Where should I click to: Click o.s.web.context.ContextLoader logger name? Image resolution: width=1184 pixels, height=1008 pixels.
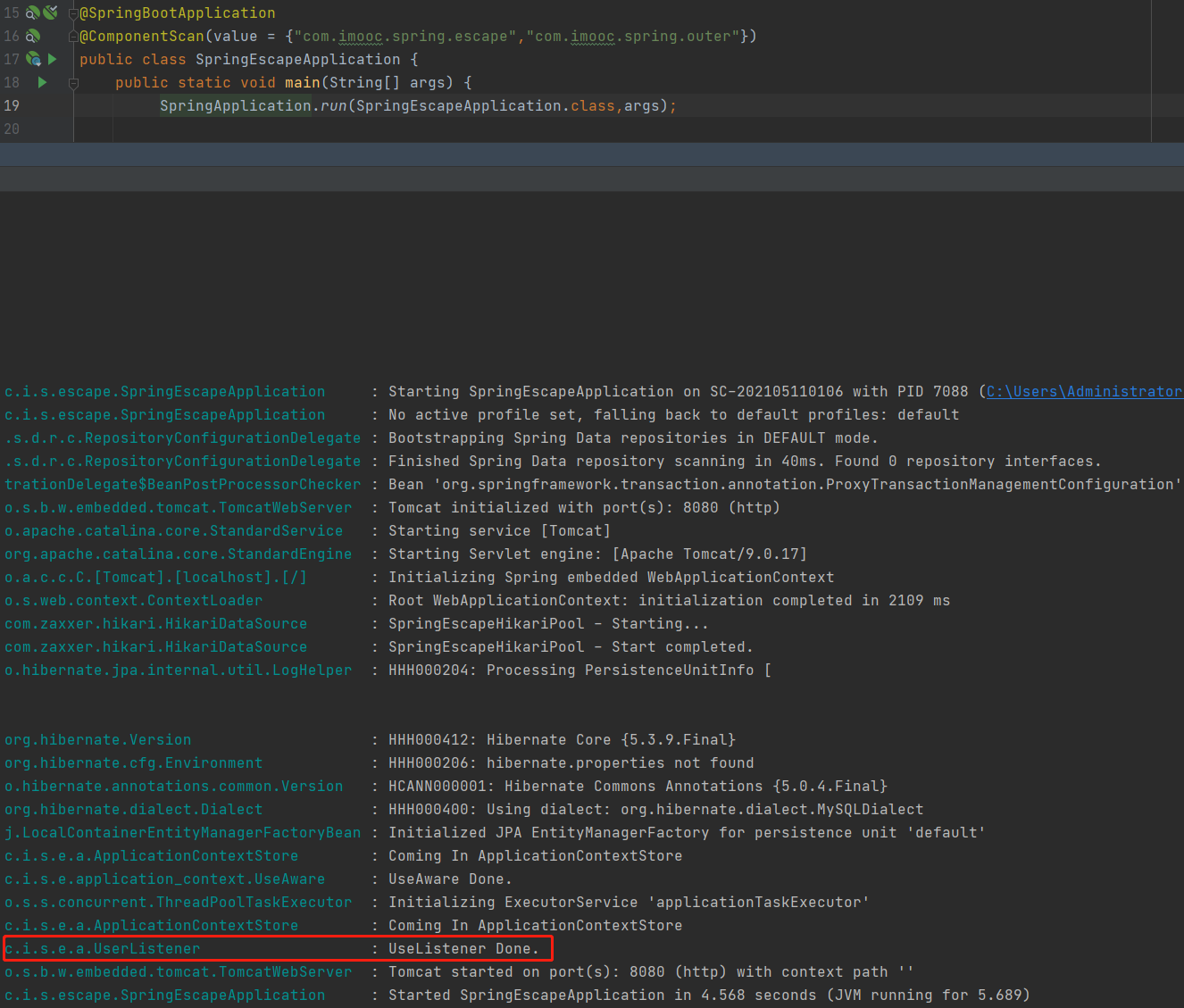coord(133,600)
